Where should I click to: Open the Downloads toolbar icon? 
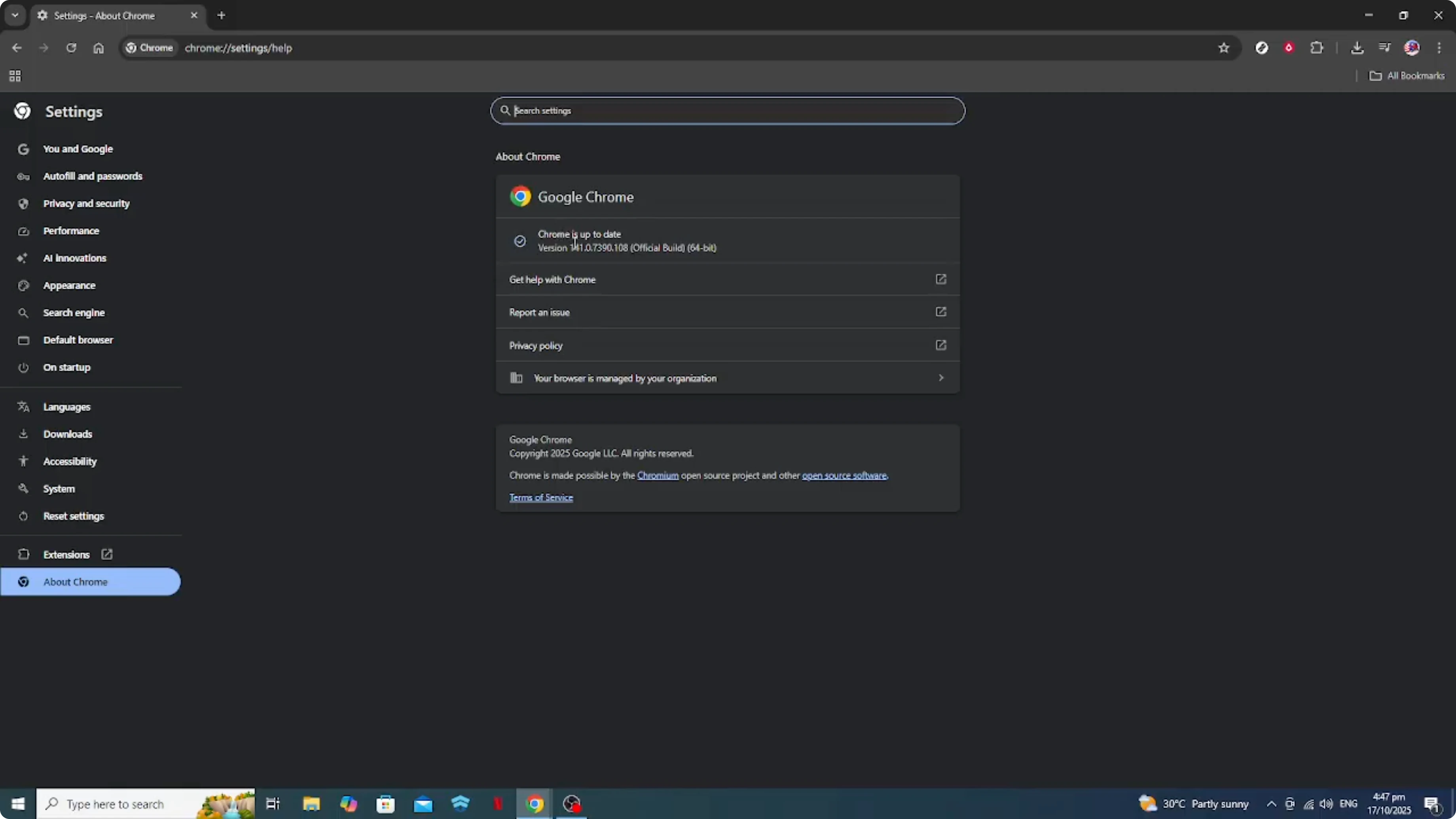(1357, 48)
